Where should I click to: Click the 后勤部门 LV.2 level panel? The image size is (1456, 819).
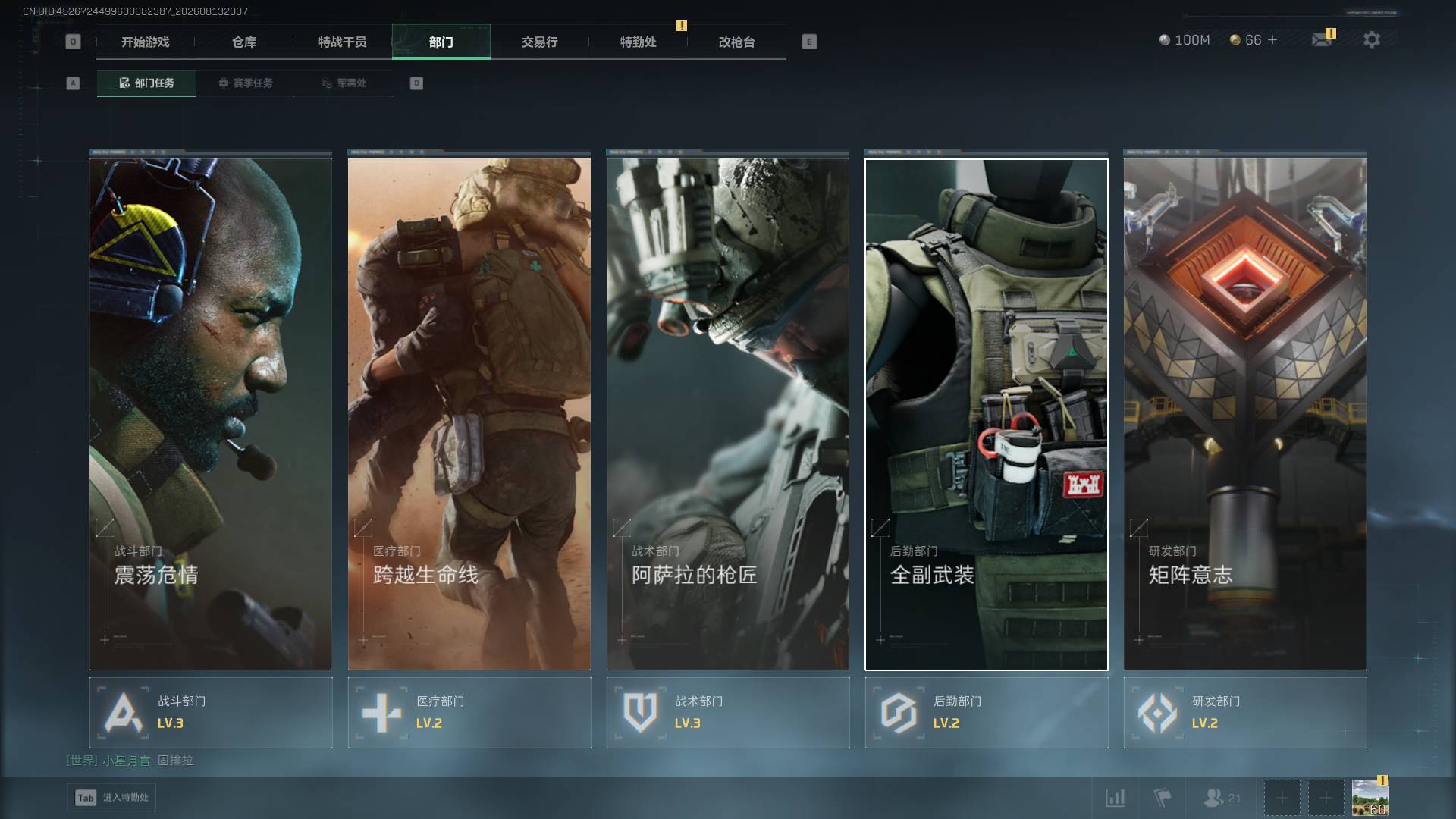coord(987,713)
